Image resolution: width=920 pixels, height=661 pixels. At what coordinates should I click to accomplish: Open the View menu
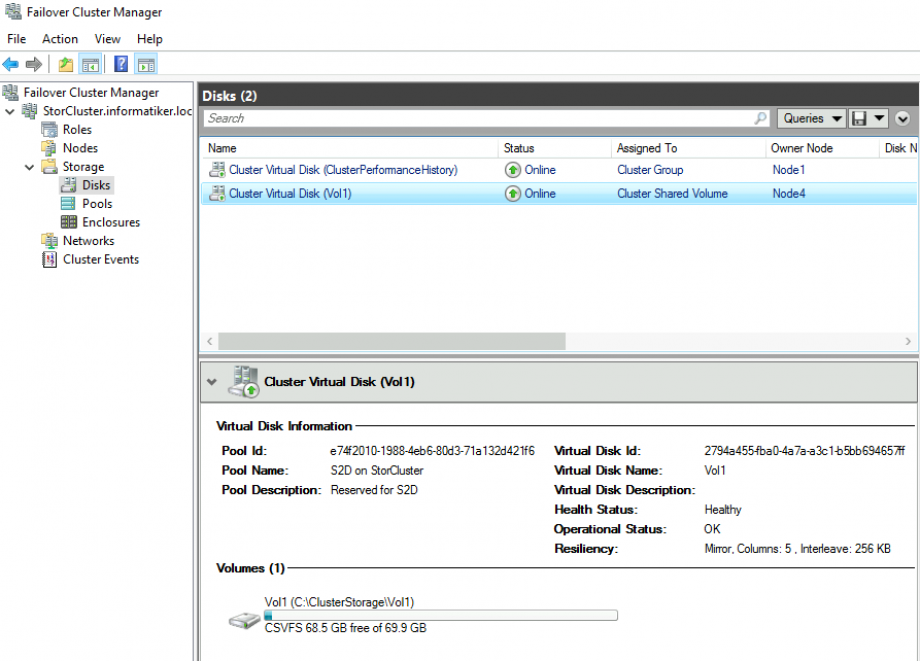107,39
